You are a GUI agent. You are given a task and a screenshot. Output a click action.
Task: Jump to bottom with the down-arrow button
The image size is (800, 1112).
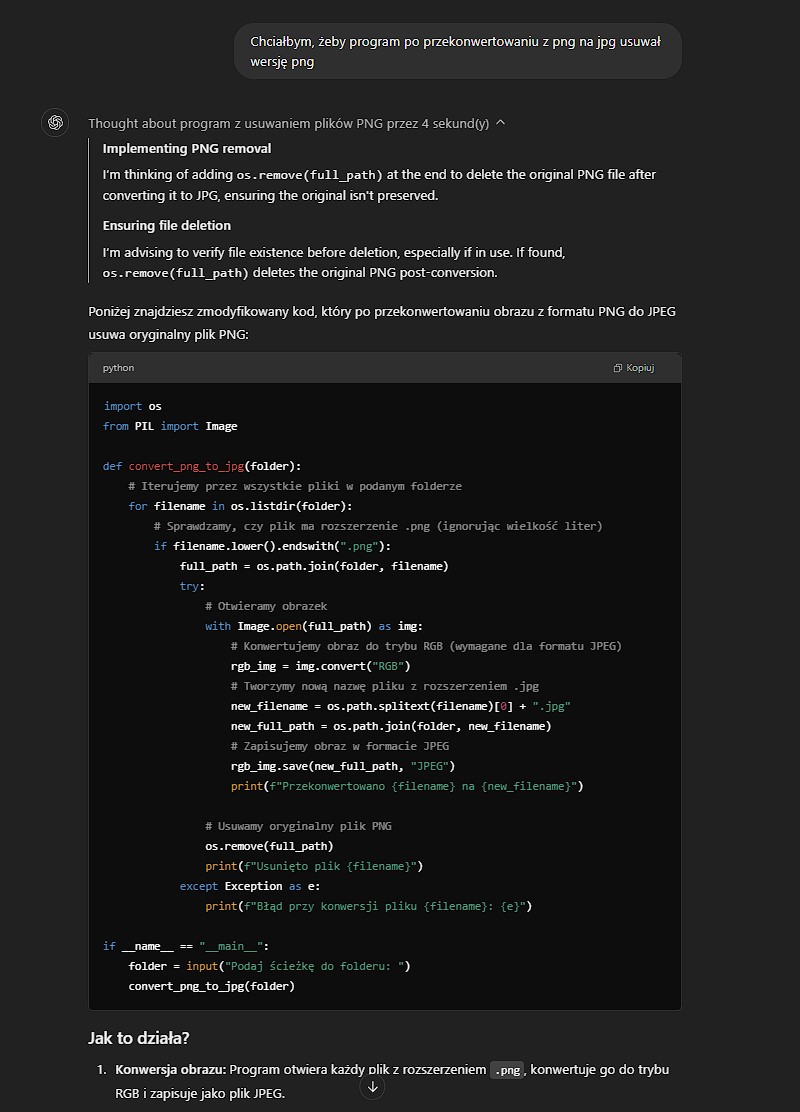pos(372,1086)
